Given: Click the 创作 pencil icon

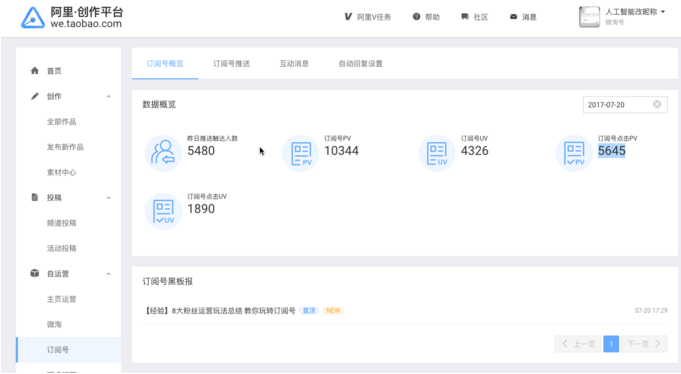Looking at the screenshot, I should tap(35, 96).
